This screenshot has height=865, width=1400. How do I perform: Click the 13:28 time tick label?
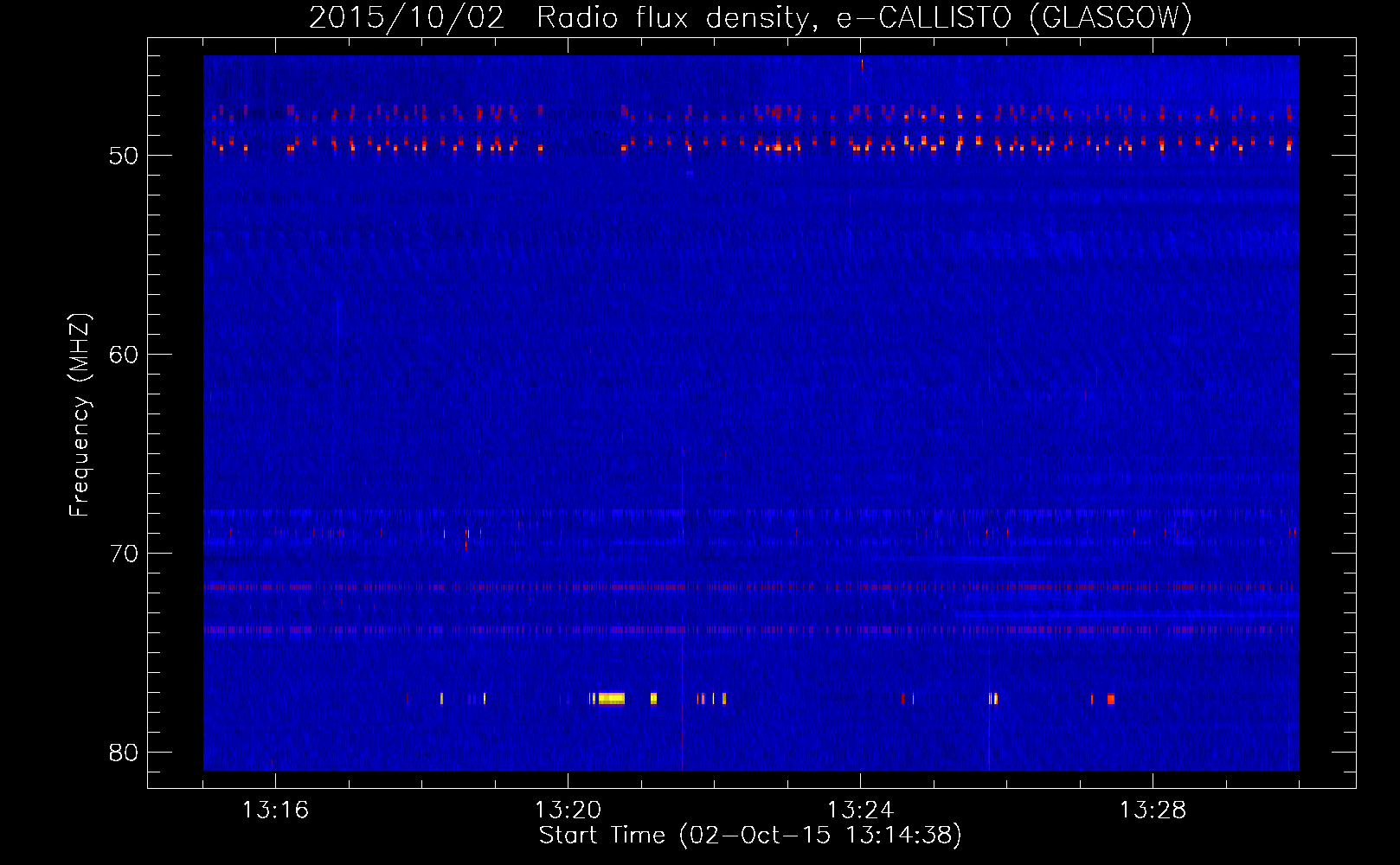1153,810
